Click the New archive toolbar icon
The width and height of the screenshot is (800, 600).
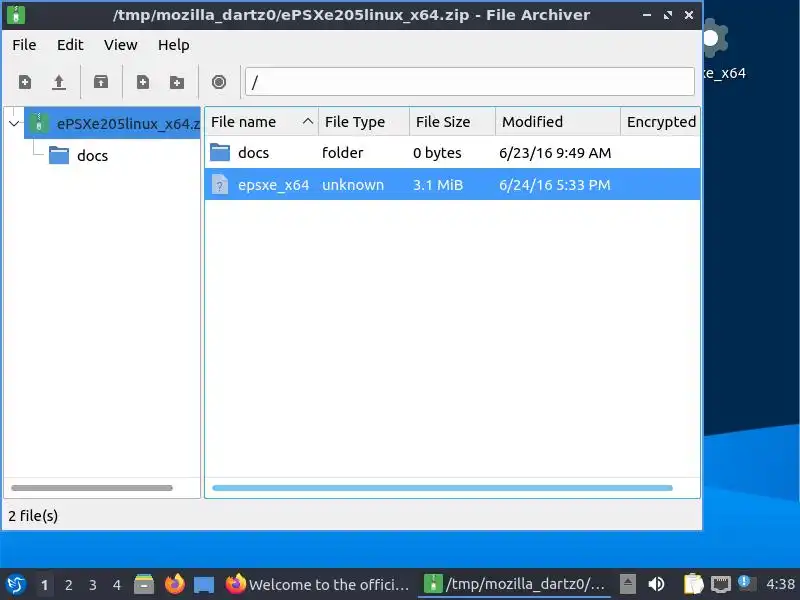coord(25,82)
